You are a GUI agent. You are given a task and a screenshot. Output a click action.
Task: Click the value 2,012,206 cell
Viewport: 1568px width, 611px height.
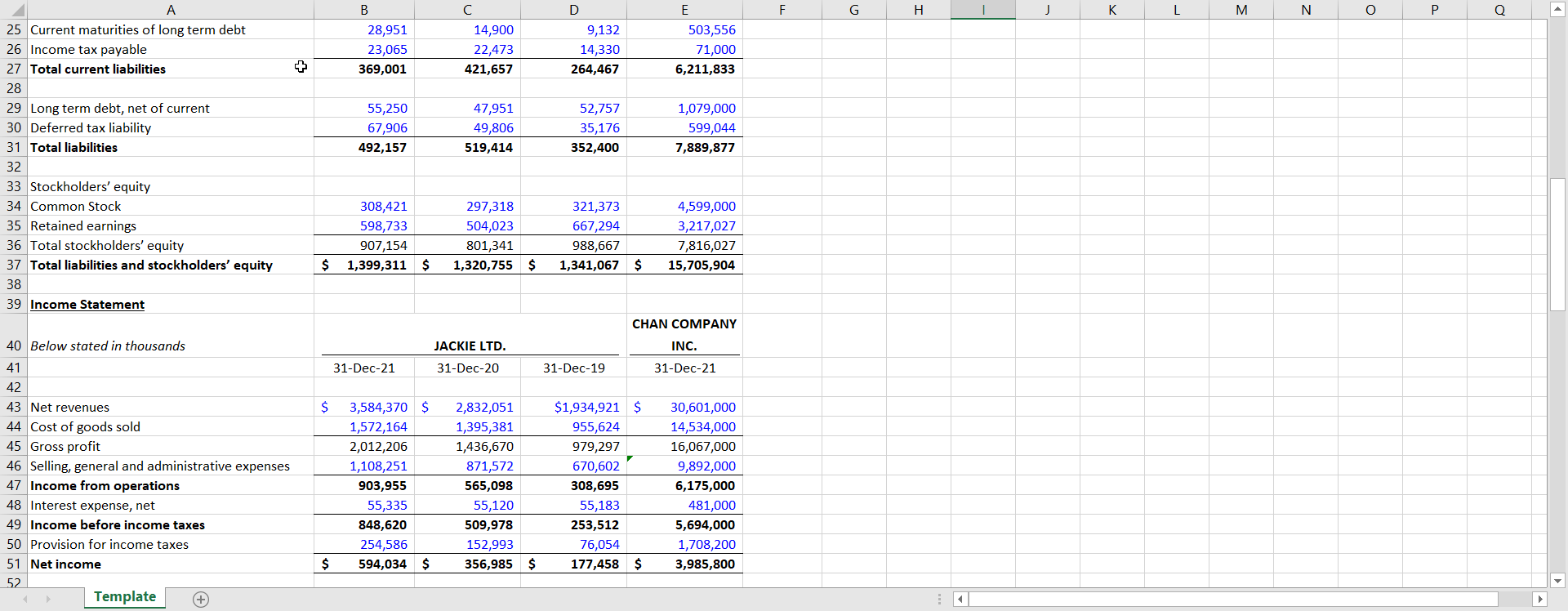coord(364,446)
